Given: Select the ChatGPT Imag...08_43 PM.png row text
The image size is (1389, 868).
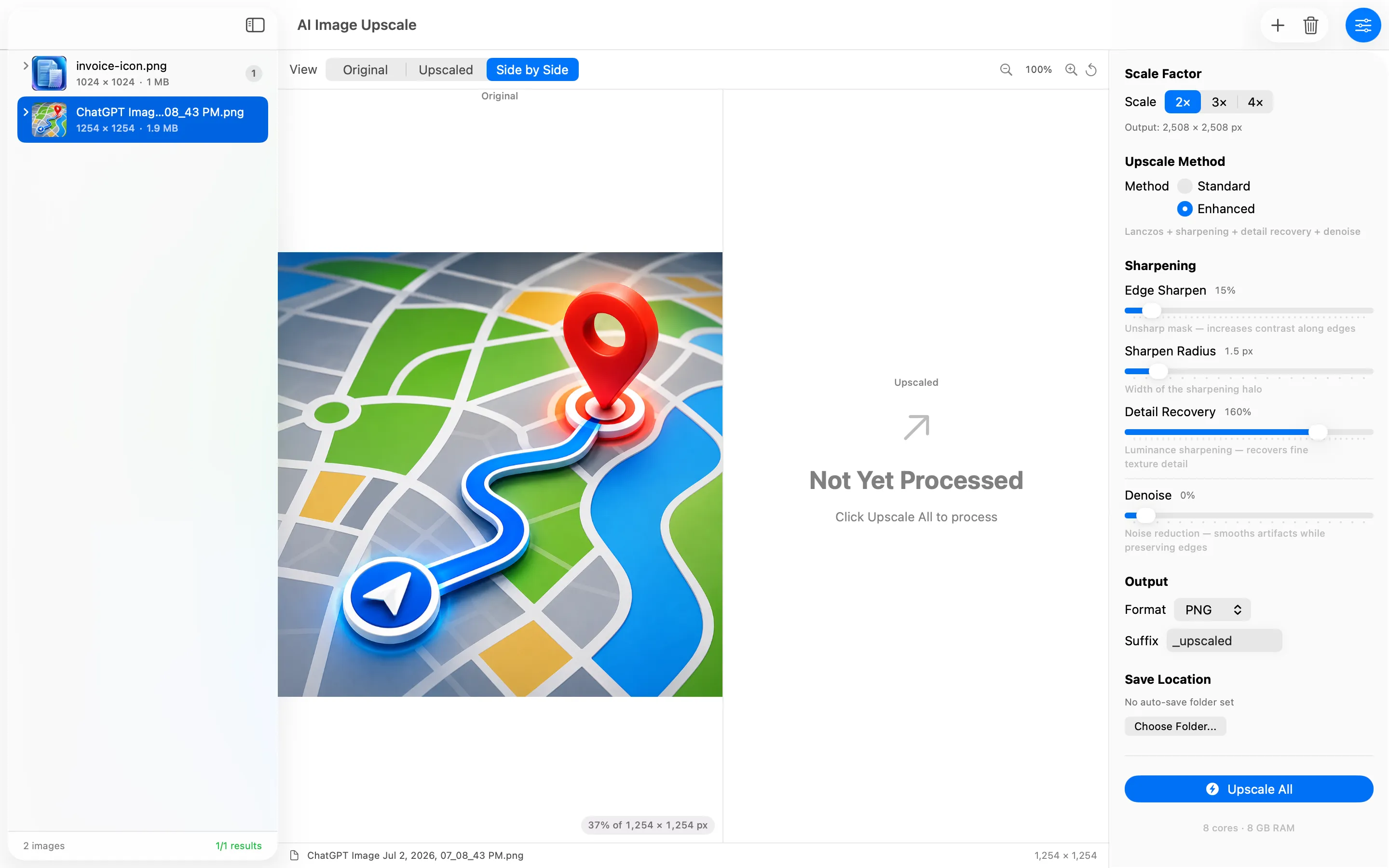Looking at the screenshot, I should (x=160, y=112).
